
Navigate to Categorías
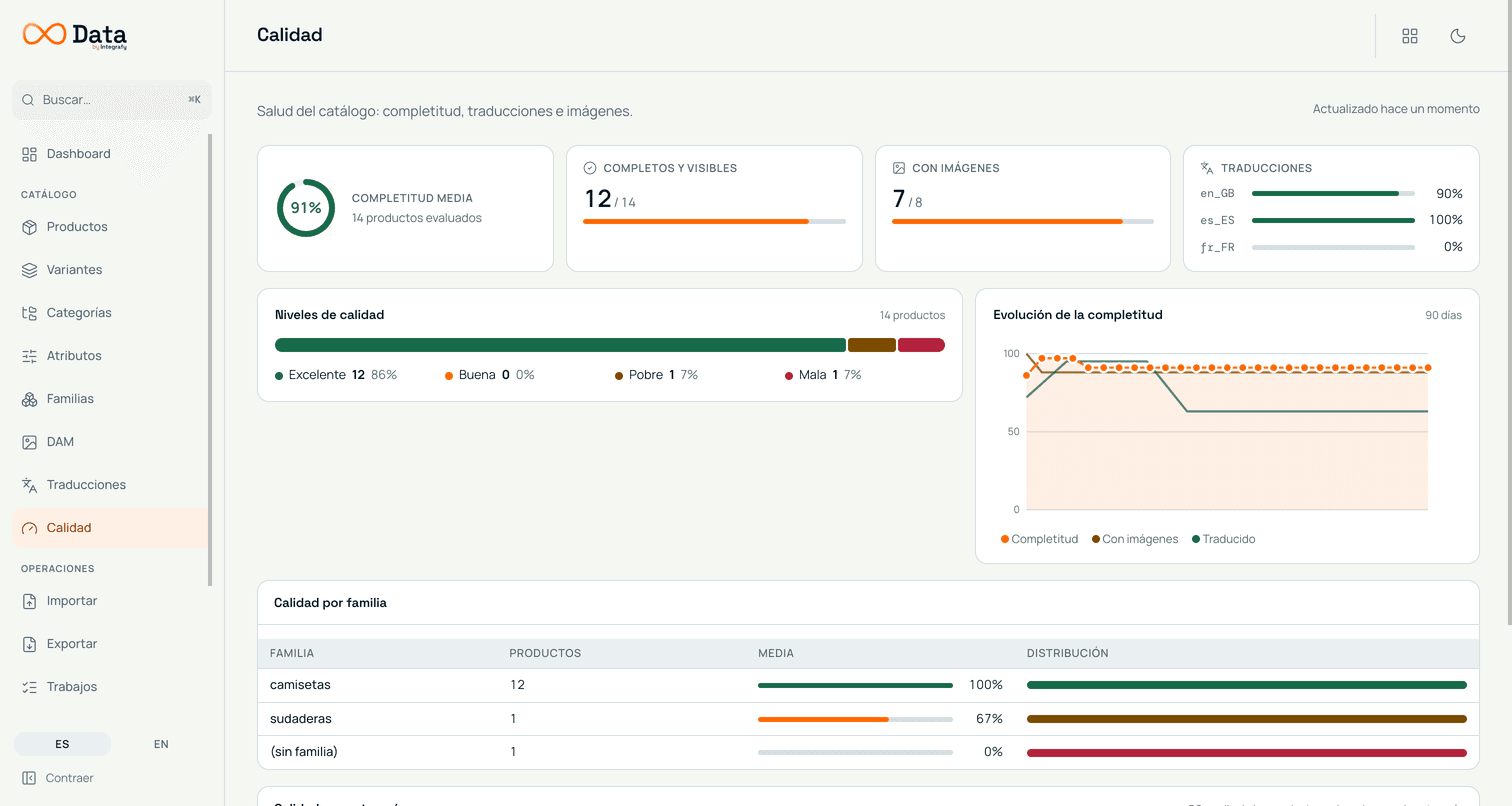point(110,313)
